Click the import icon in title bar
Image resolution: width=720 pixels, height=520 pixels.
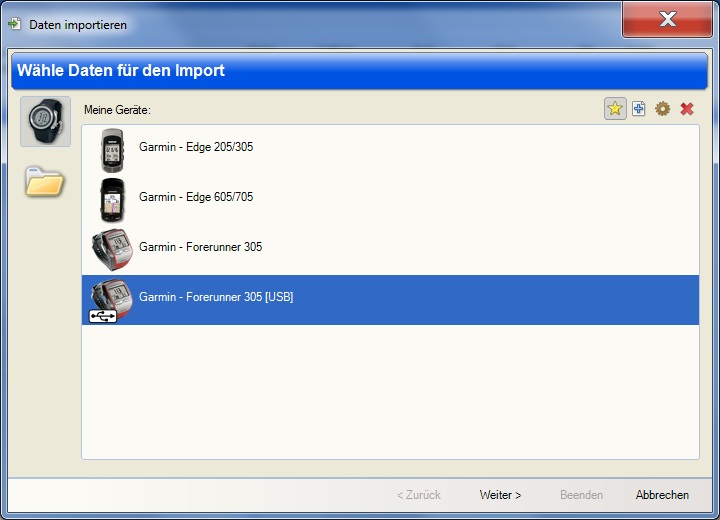(15, 24)
